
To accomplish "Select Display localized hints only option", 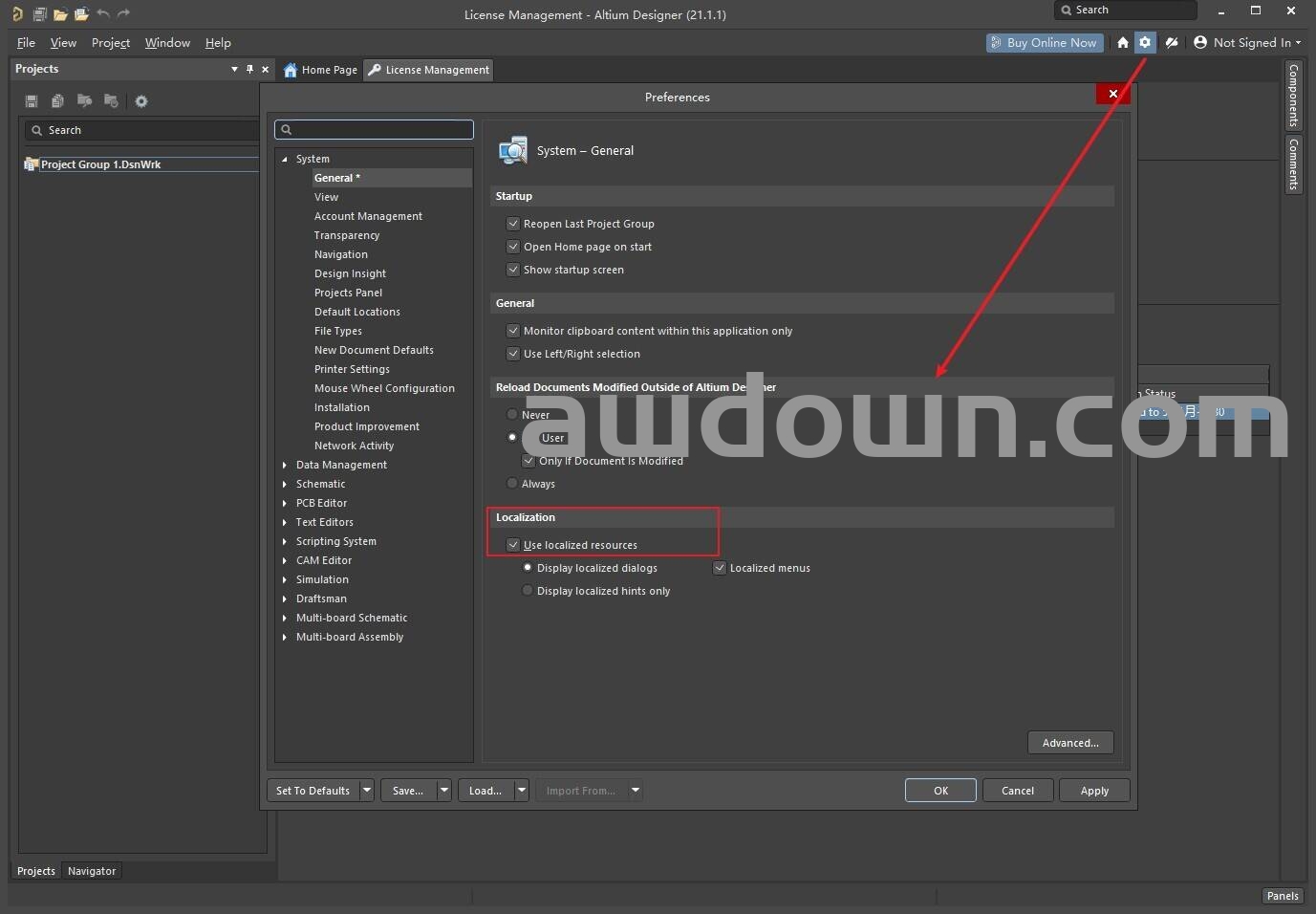I will point(527,591).
